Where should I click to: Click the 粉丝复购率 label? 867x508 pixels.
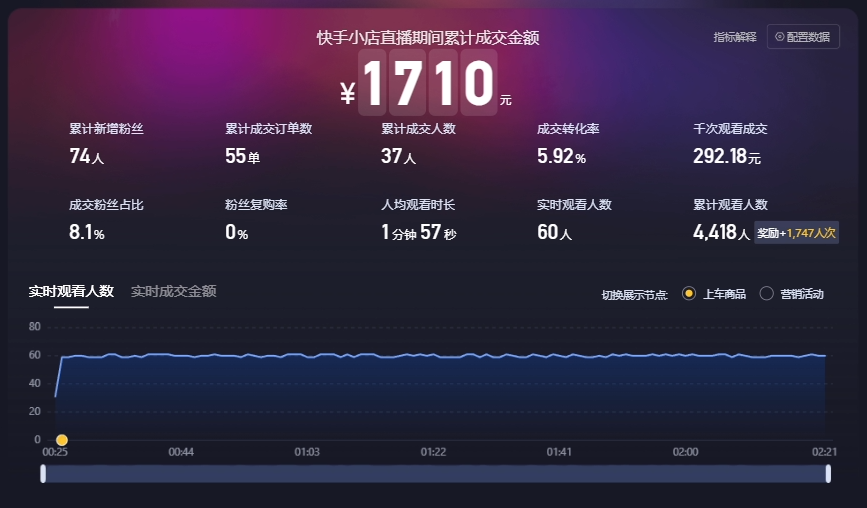point(256,205)
